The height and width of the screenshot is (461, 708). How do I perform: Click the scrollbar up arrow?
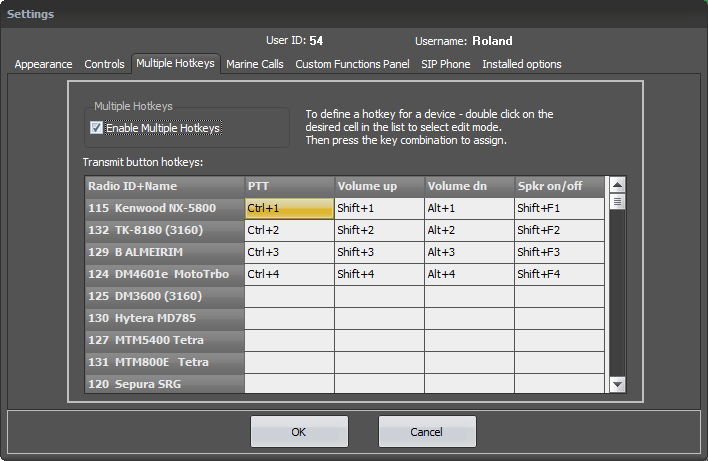click(617, 184)
